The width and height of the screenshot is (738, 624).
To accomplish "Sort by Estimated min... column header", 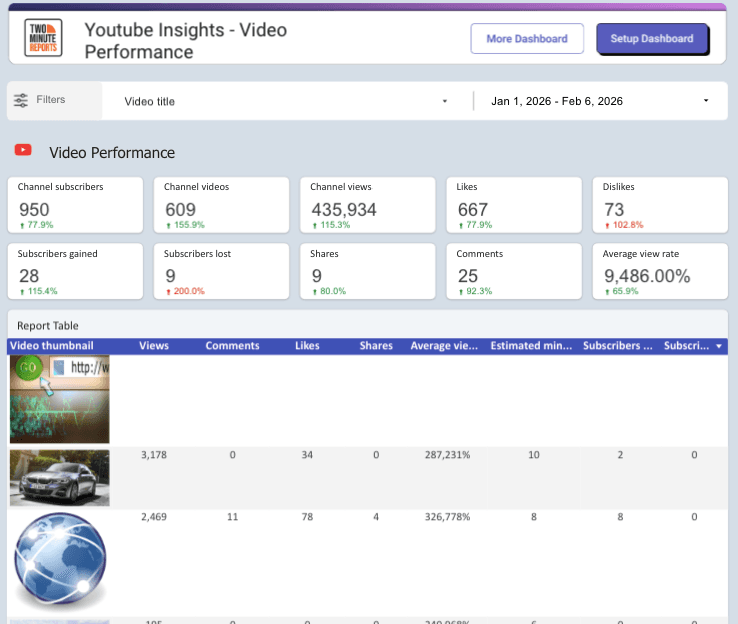I will click(x=531, y=346).
